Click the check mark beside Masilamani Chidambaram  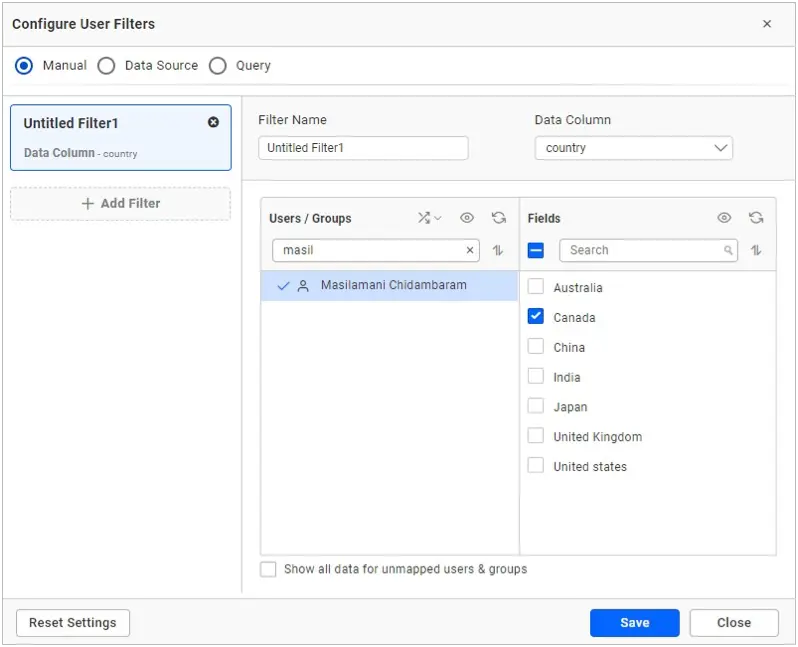283,286
